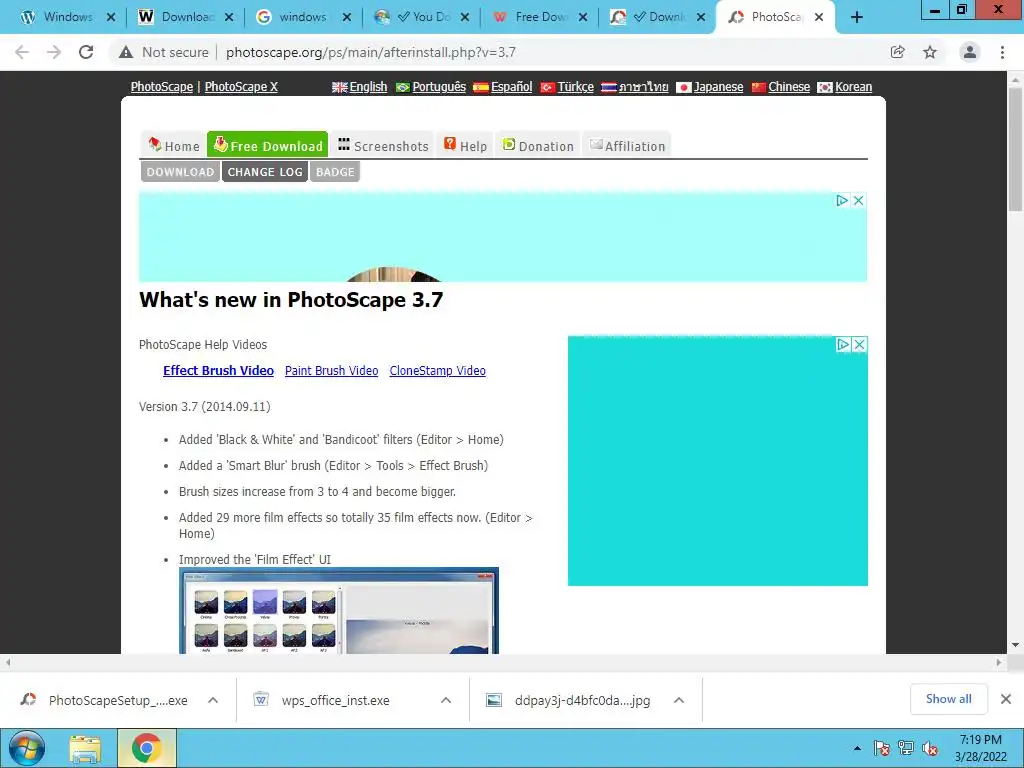Switch language to Türkçe
The height and width of the screenshot is (768, 1024).
point(575,87)
